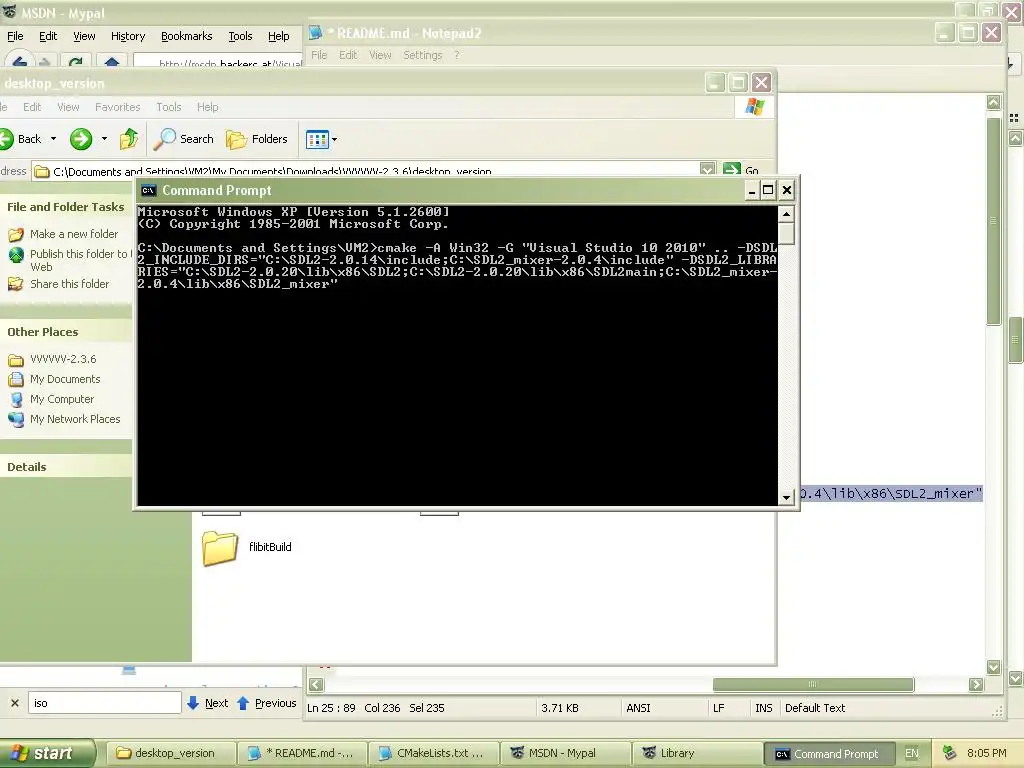Click Notepad2 horizontal scroll left arrow
This screenshot has width=1024, height=768.
pos(316,684)
